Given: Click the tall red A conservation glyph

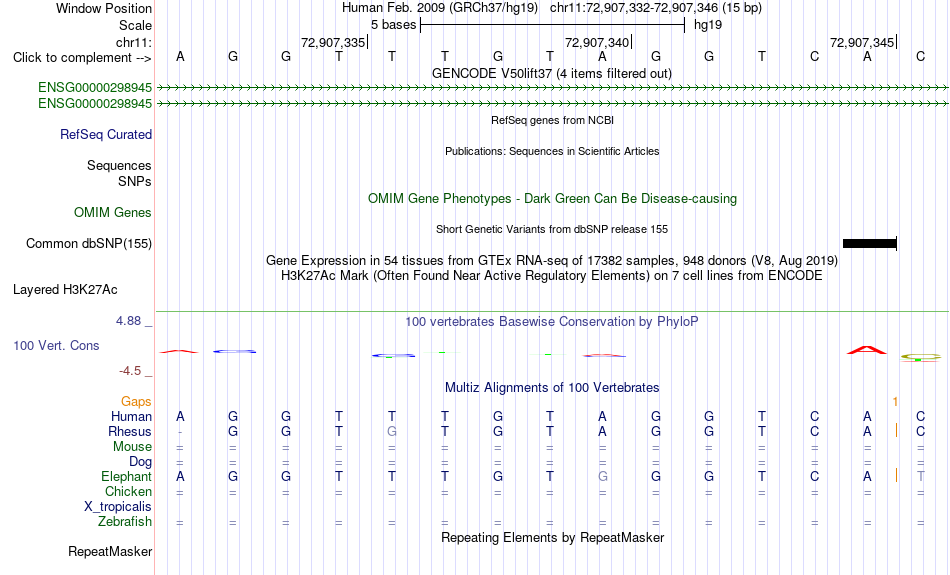Looking at the screenshot, I should click(x=867, y=350).
